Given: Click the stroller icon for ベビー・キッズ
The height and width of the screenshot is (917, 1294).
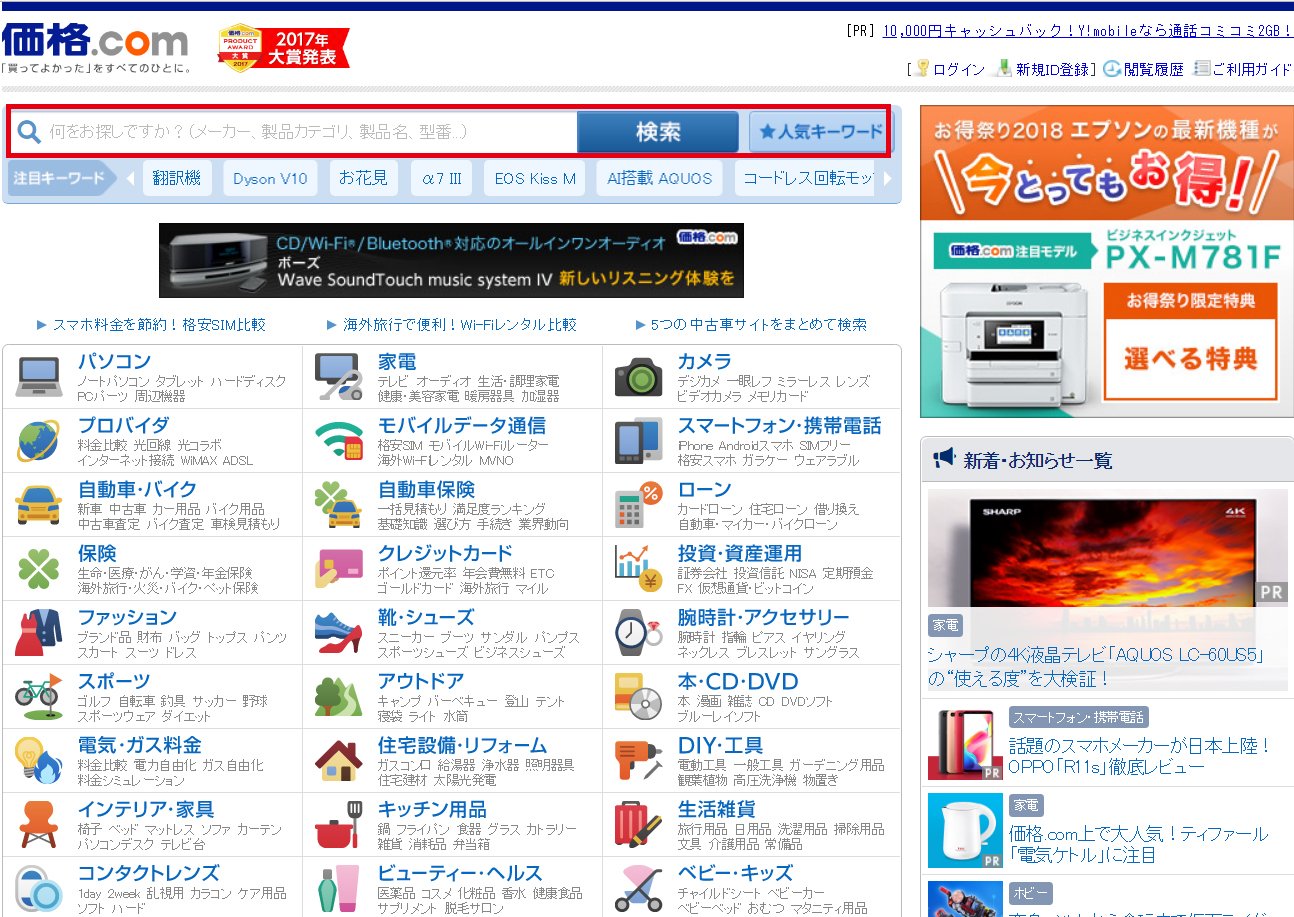Looking at the screenshot, I should tap(639, 889).
